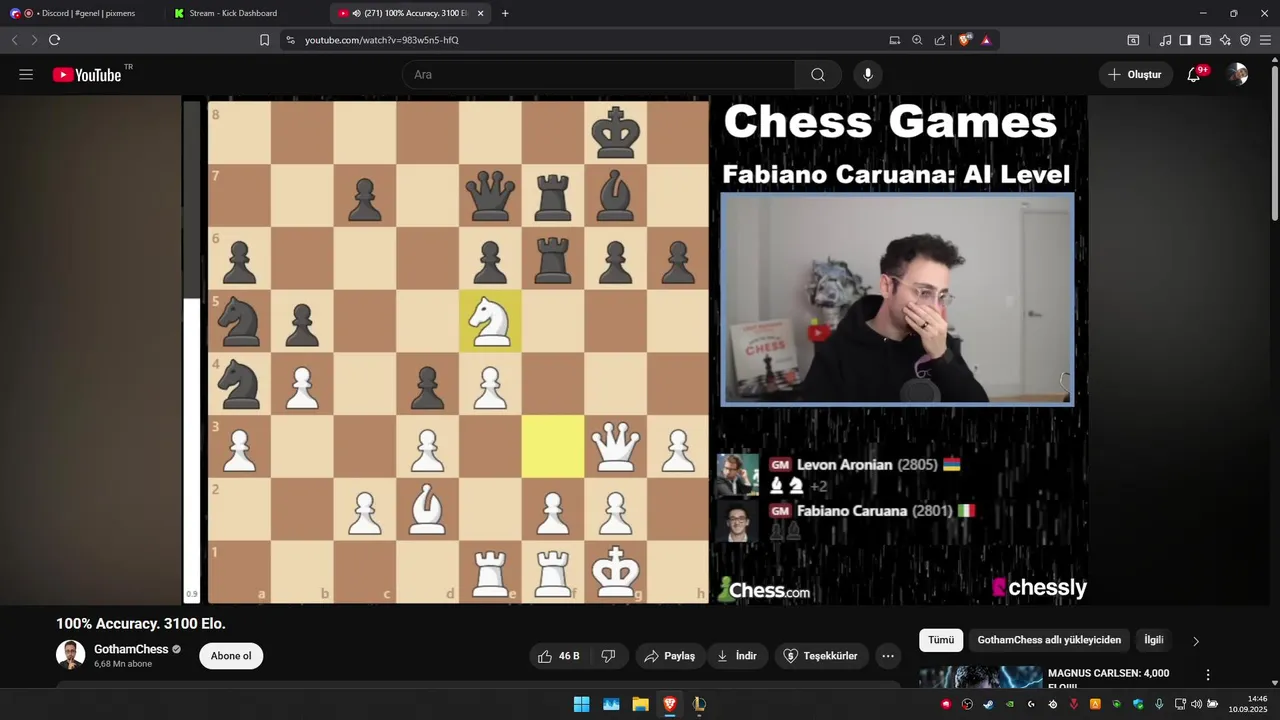Click the Teşekkürler thanks button
The width and height of the screenshot is (1280, 720).
[820, 656]
